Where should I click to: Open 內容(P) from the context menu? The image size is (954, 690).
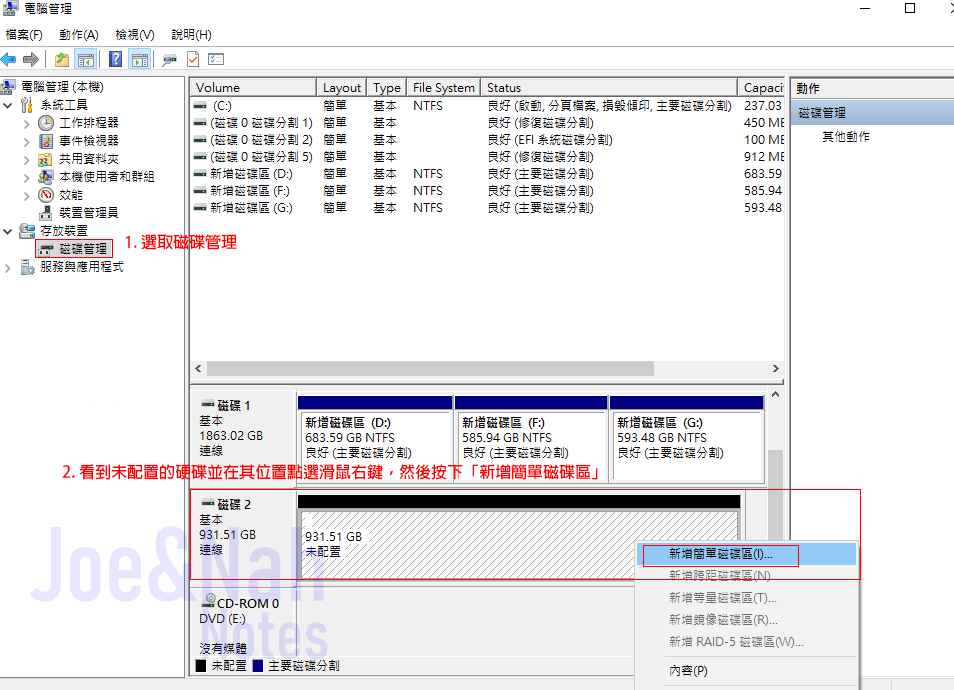click(690, 670)
